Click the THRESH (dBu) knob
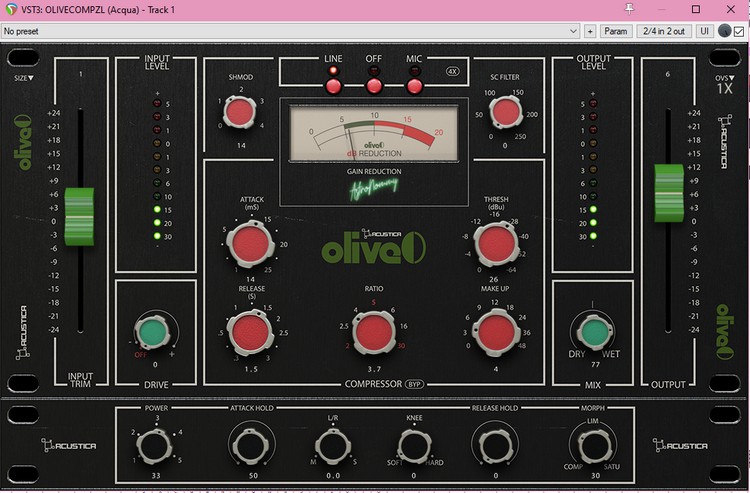 coord(496,244)
